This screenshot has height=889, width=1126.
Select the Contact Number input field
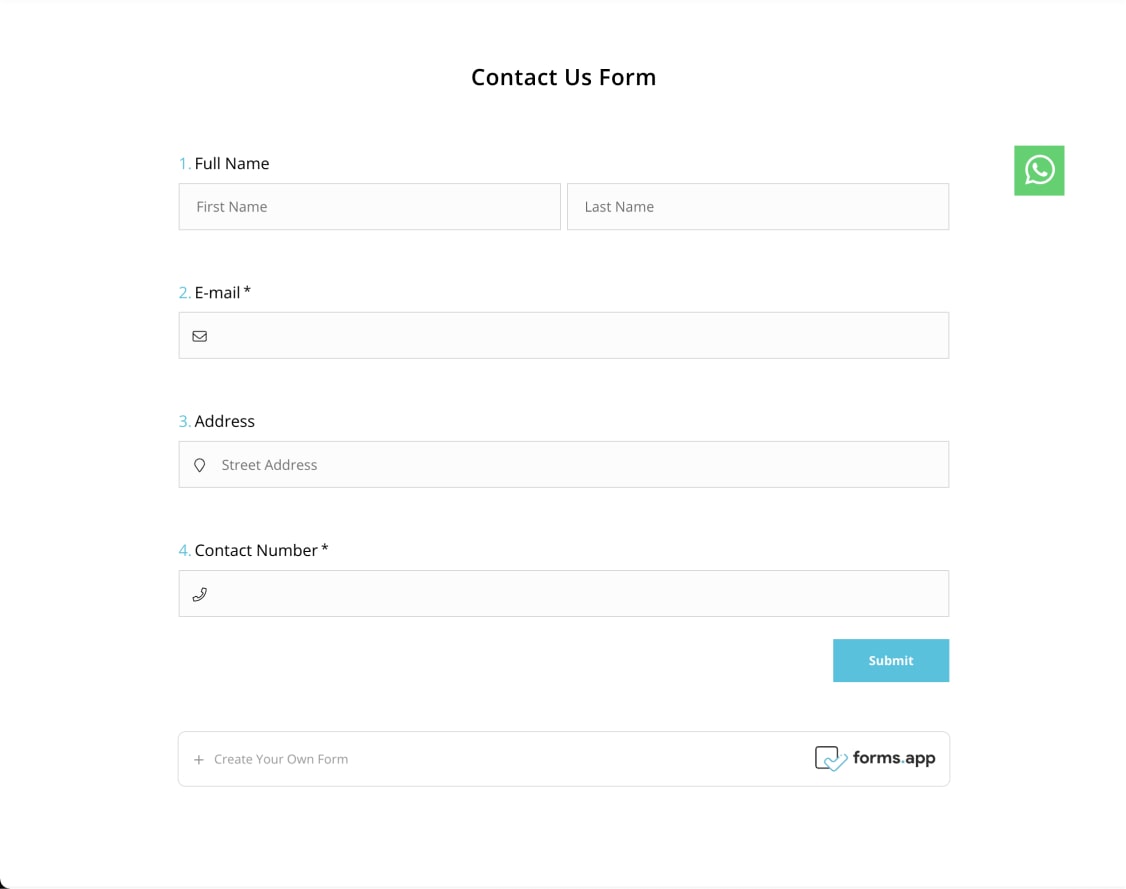[563, 593]
